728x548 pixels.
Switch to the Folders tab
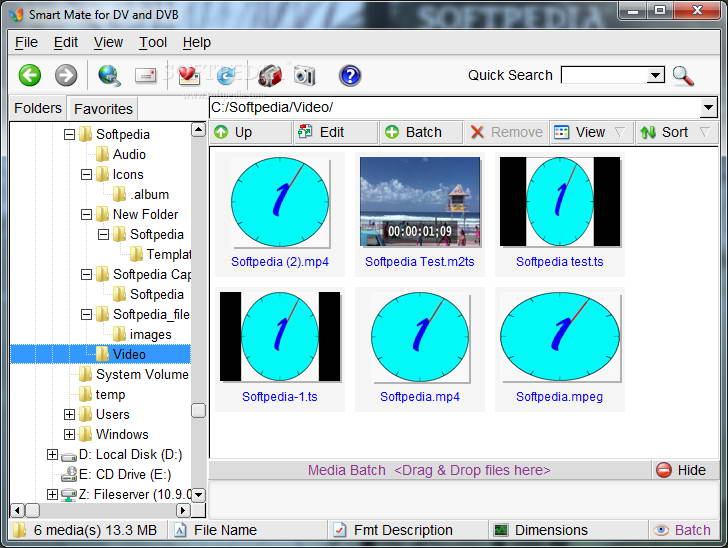click(x=38, y=108)
